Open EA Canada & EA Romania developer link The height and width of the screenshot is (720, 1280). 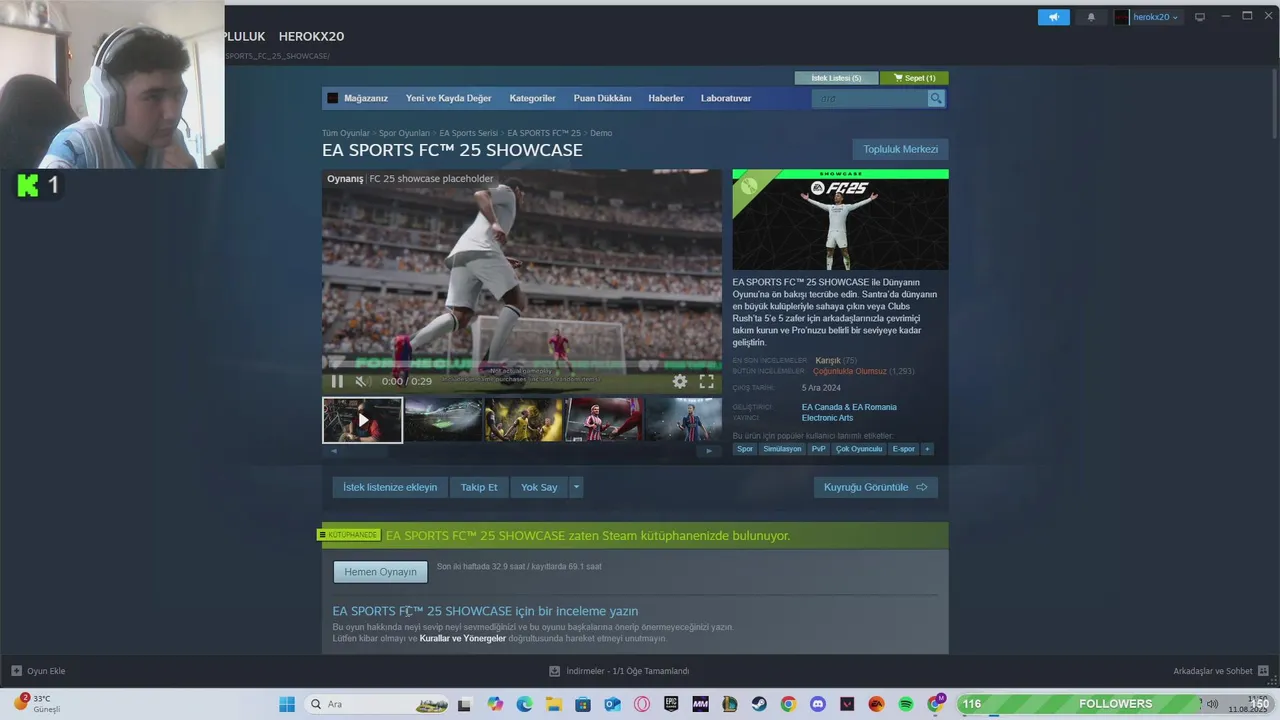[849, 407]
